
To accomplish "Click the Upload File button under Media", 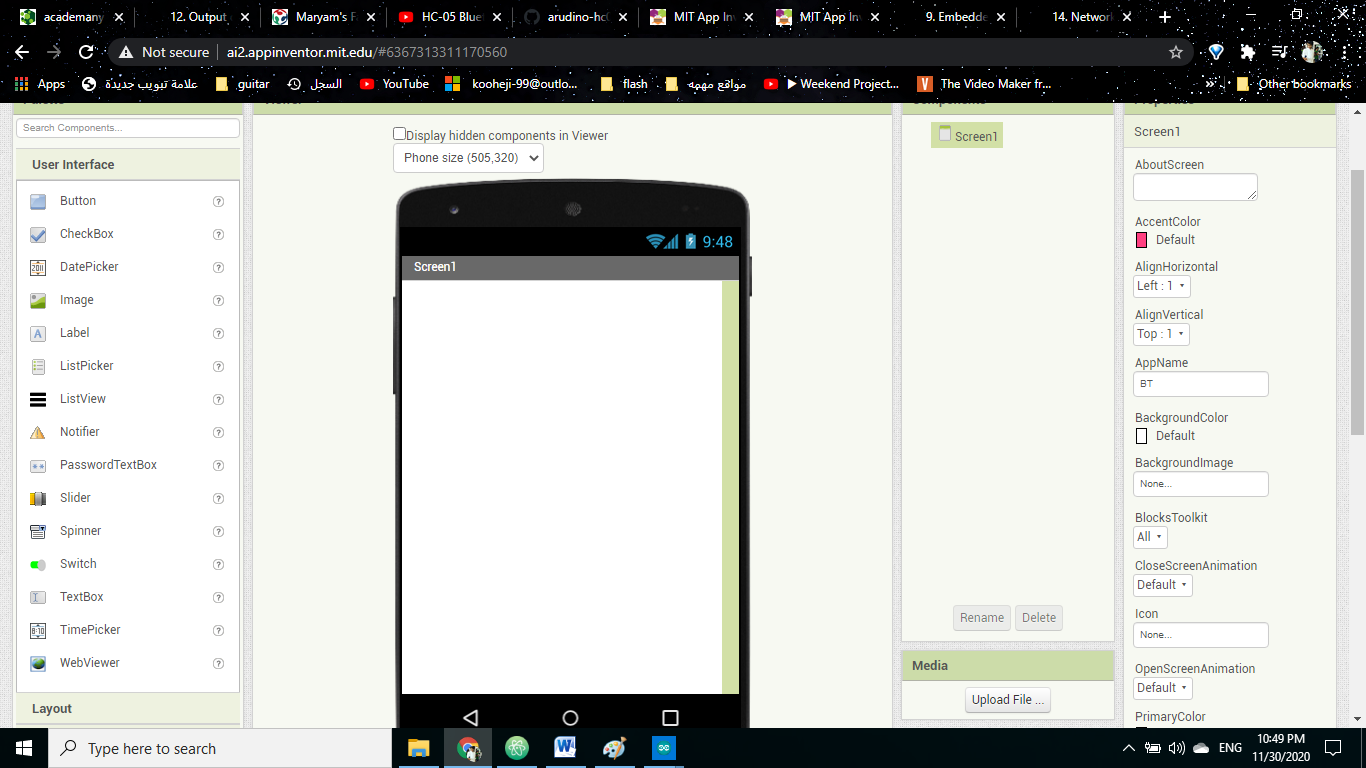I will coord(1007,699).
